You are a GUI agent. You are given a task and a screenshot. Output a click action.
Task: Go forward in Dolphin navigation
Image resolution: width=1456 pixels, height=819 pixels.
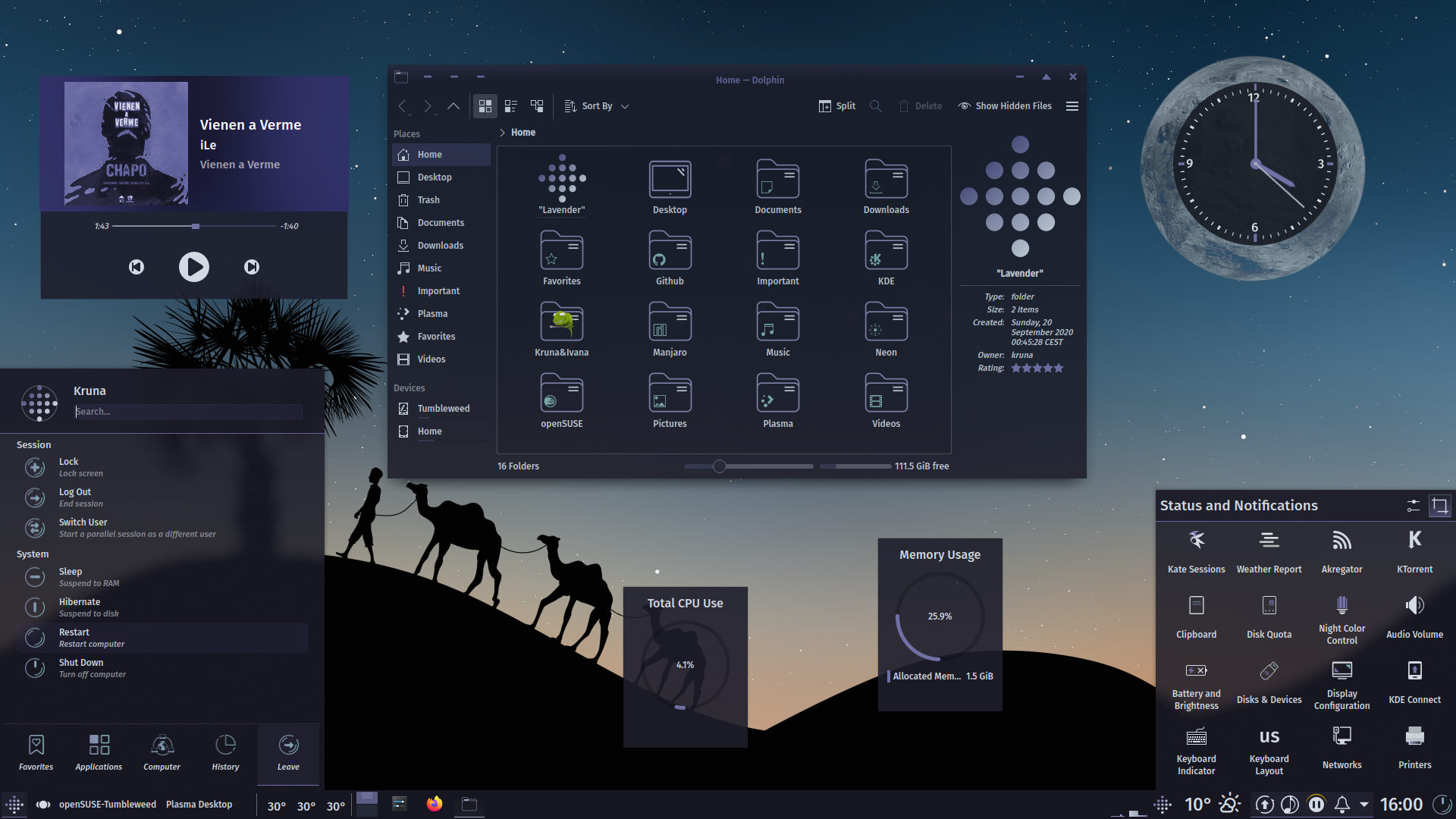click(x=428, y=106)
